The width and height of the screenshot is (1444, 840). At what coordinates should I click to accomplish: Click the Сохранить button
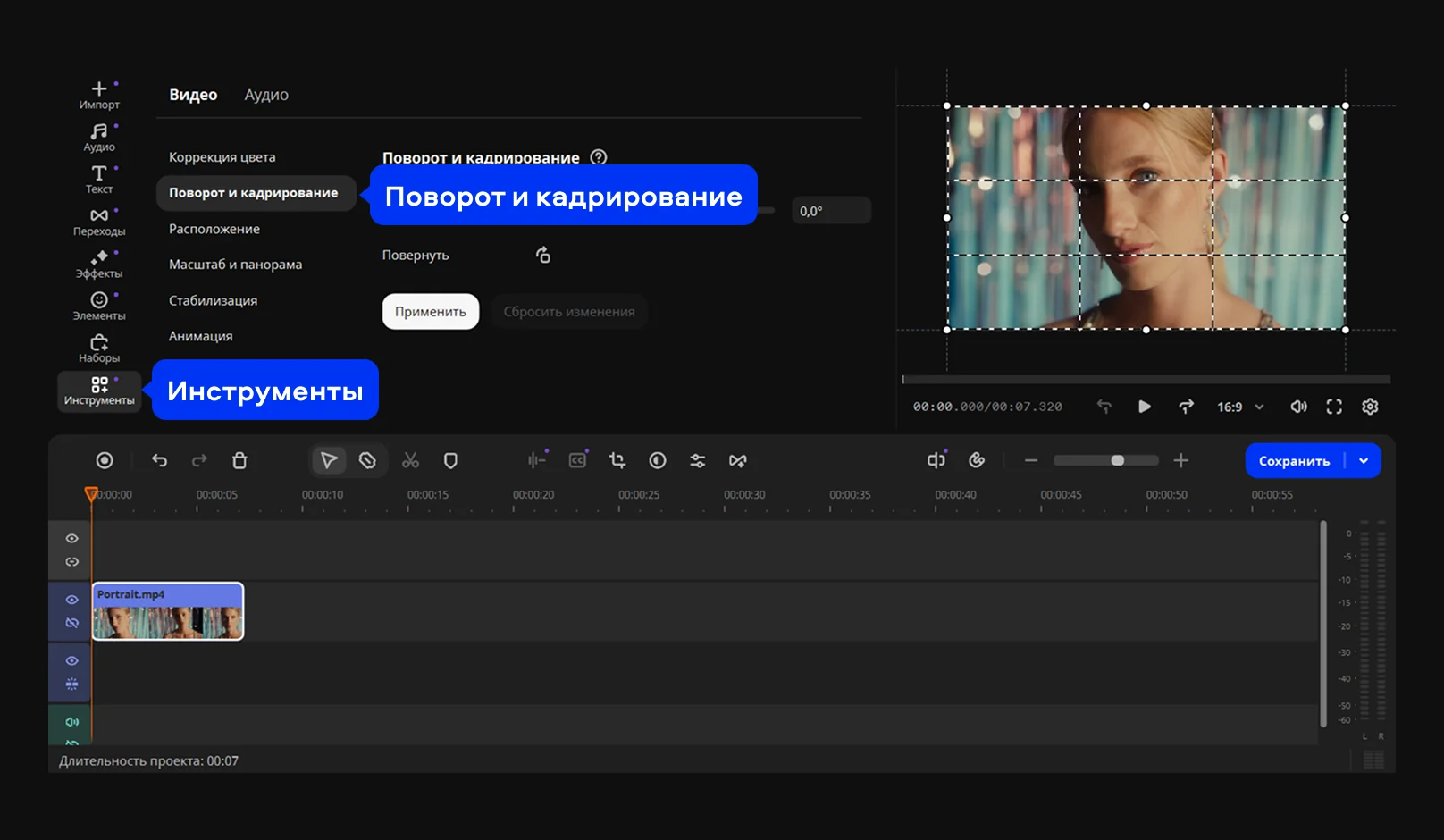click(1294, 461)
